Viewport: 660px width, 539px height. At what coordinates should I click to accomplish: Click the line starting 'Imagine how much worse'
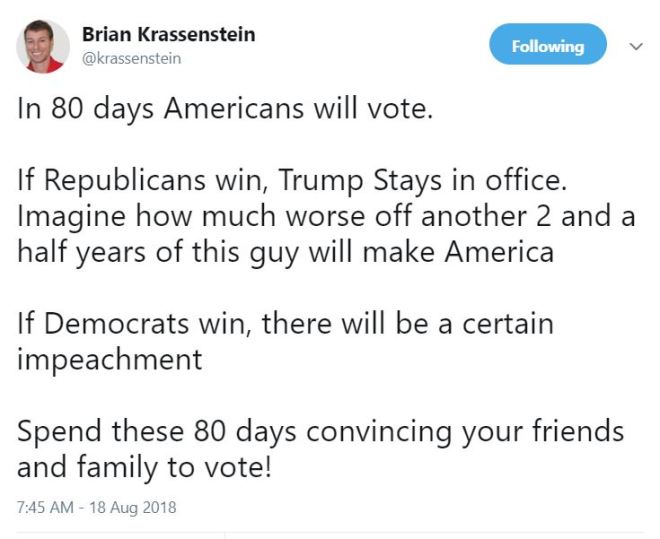coord(326,217)
